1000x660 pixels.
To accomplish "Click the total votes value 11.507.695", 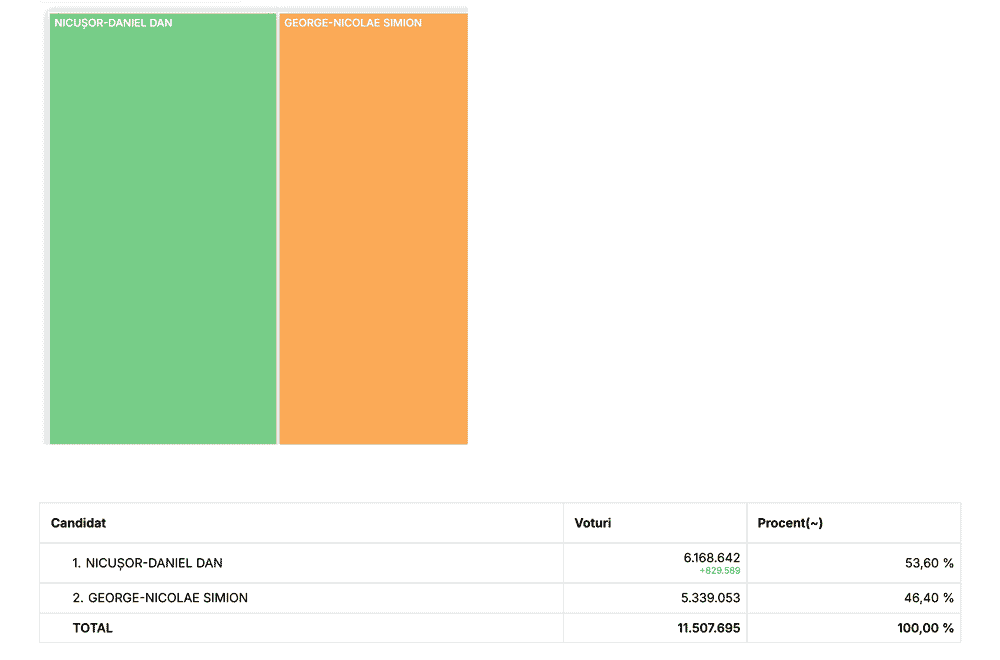I will [708, 628].
